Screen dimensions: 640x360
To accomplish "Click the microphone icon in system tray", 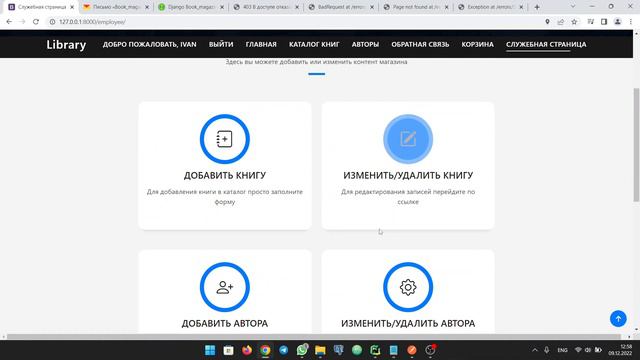I will click(x=547, y=350).
